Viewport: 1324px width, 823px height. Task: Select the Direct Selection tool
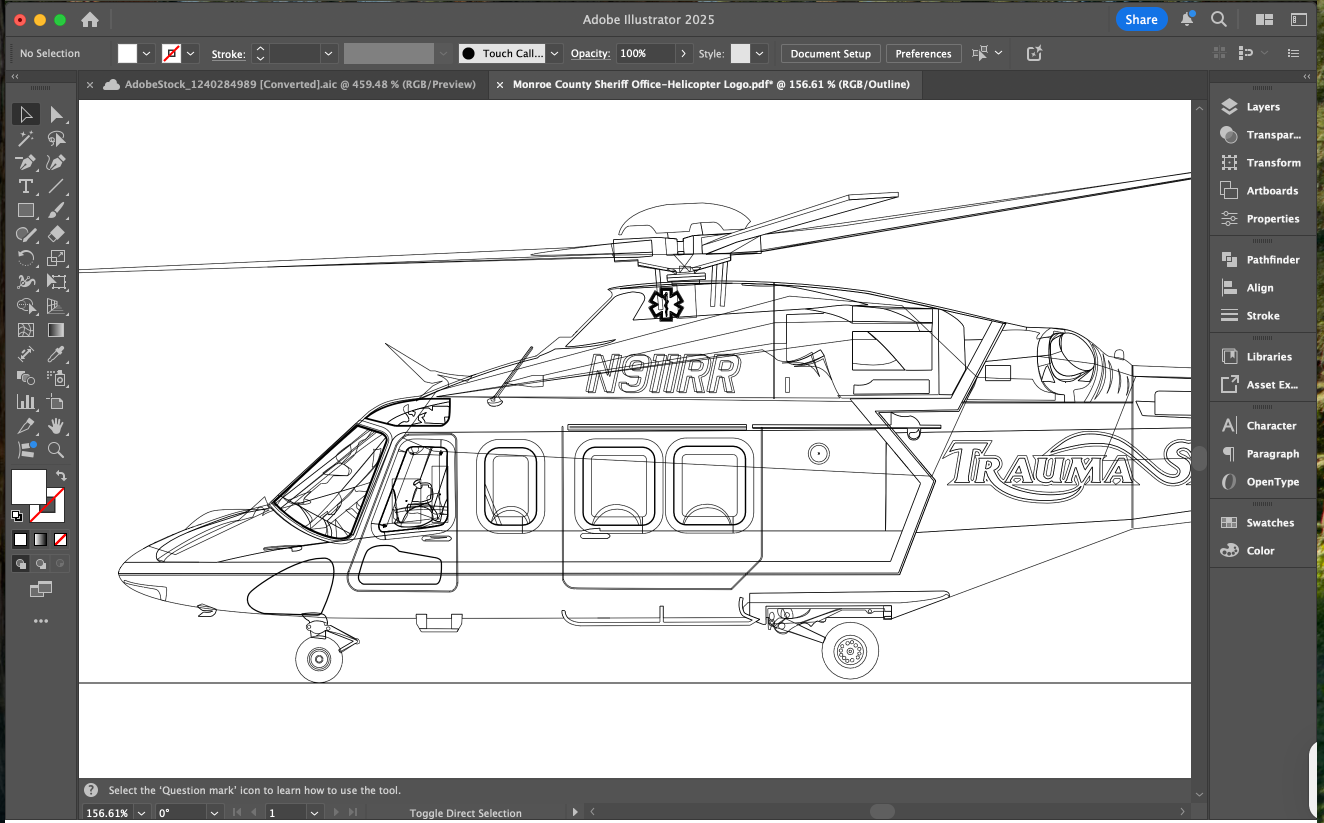(x=56, y=115)
